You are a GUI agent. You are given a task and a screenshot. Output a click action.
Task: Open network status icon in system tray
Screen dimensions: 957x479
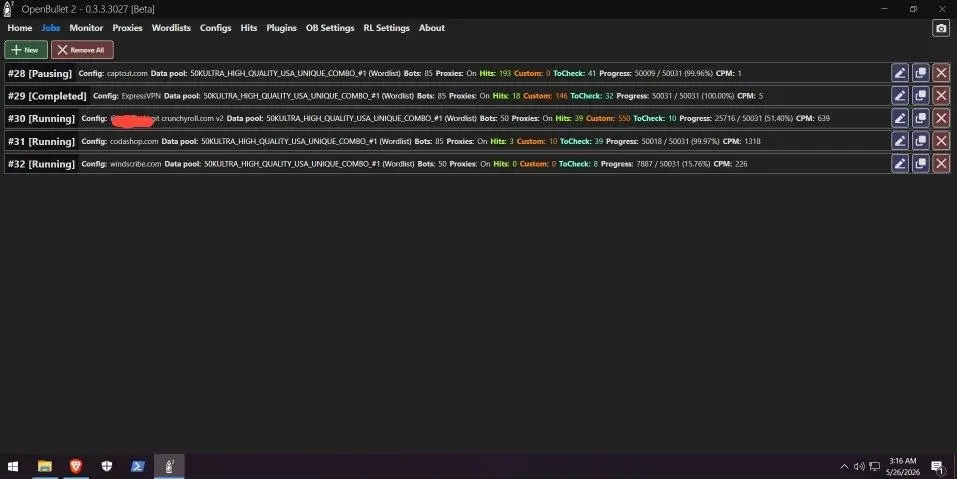click(875, 467)
